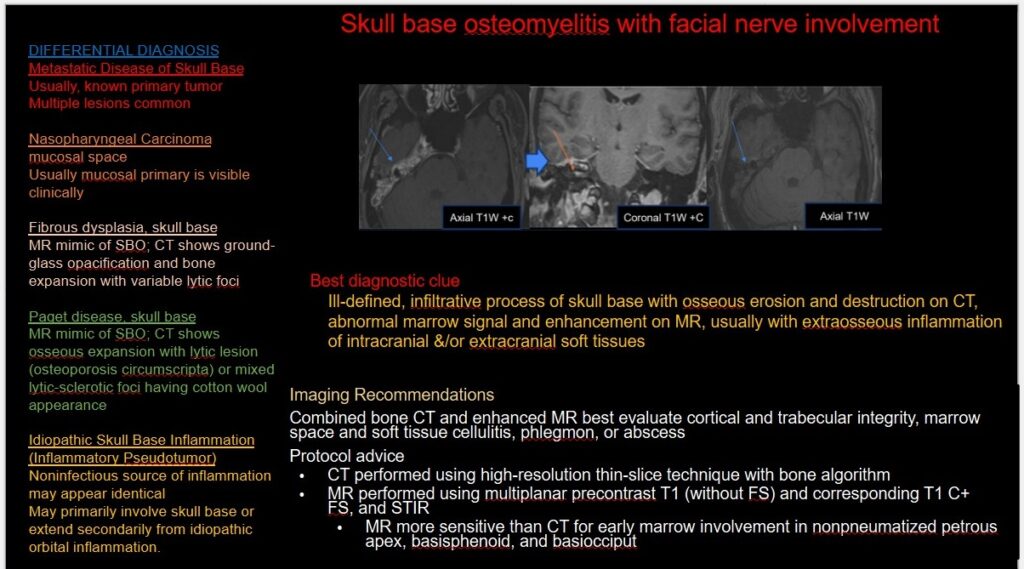The width and height of the screenshot is (1024, 569).
Task: Click the 'Axial T1W' caption label
Action: pyautogui.click(x=844, y=216)
